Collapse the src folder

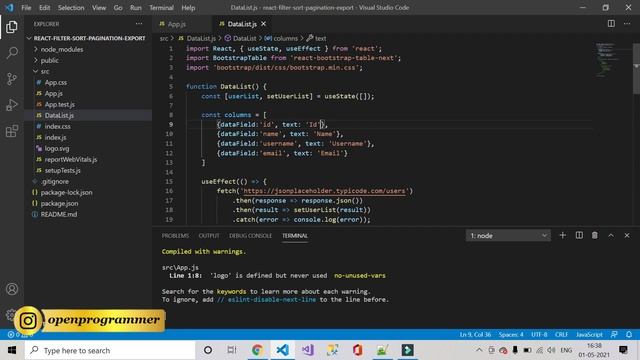click(45, 71)
